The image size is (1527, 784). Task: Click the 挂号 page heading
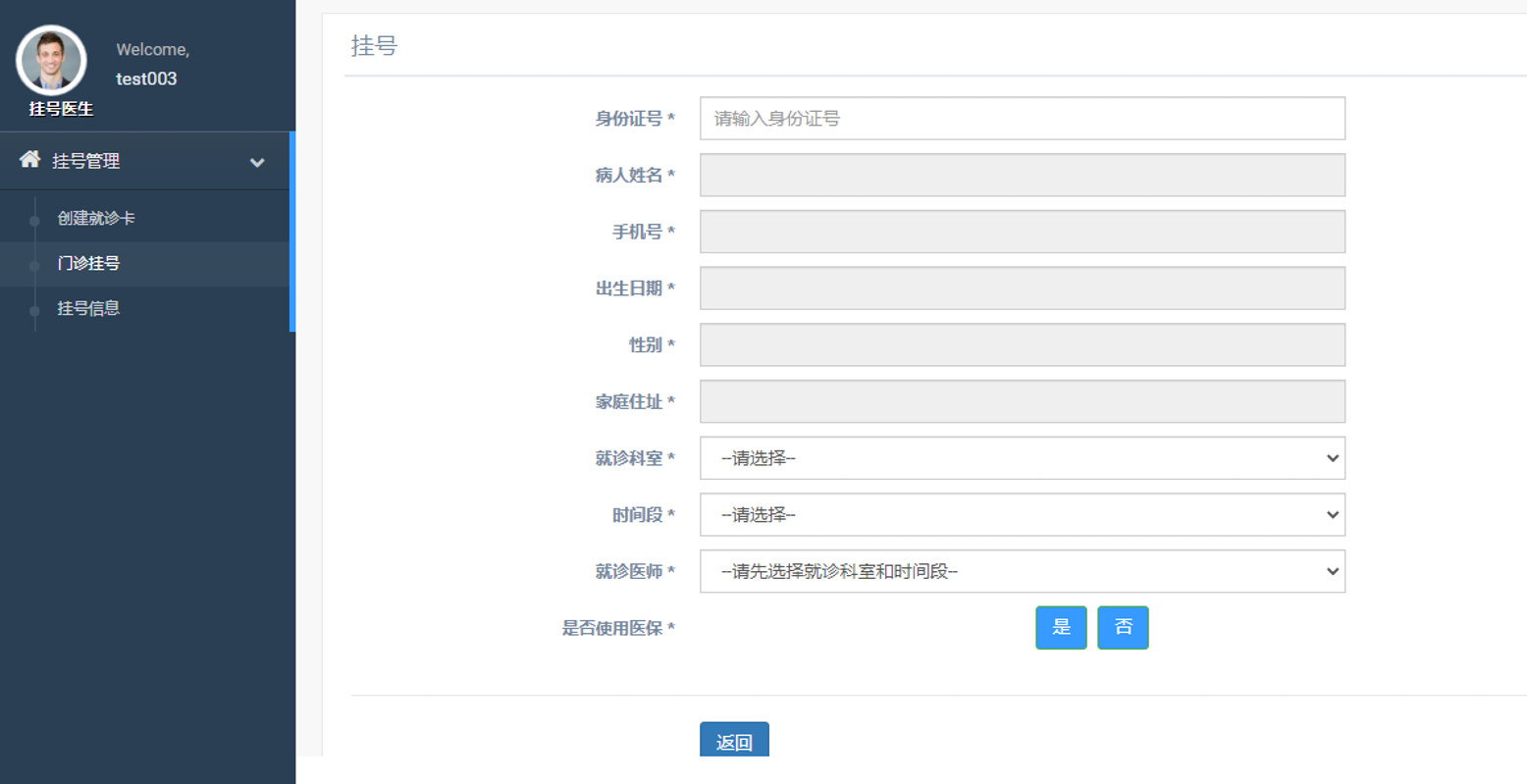[374, 46]
